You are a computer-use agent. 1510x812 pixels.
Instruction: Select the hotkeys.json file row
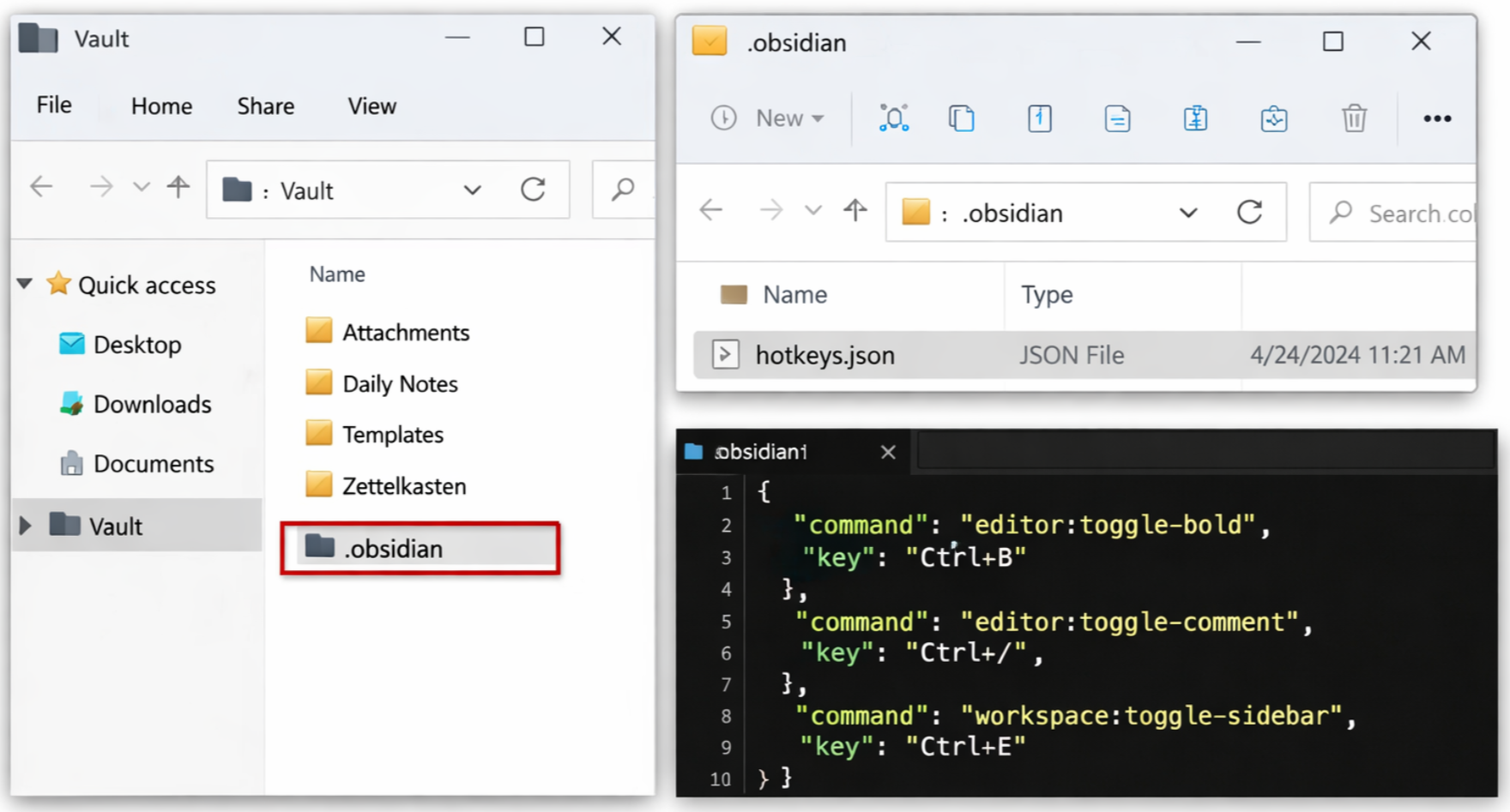pyautogui.click(x=824, y=355)
